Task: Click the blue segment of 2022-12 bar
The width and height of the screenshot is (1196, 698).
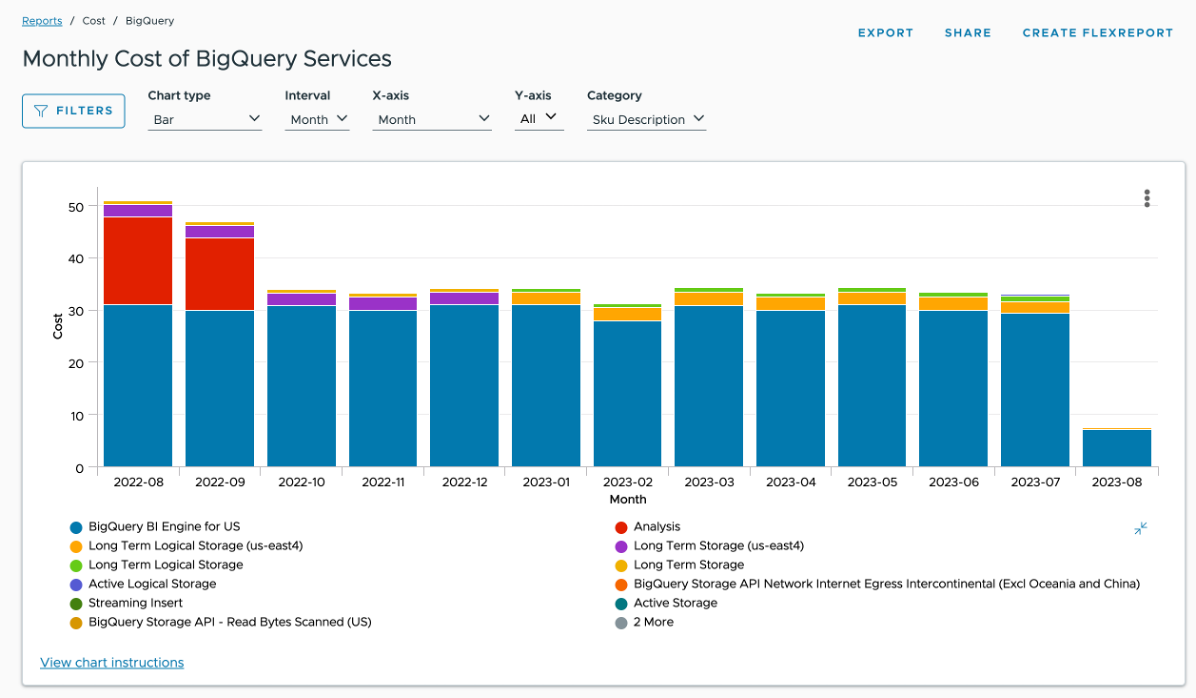Action: [x=465, y=385]
